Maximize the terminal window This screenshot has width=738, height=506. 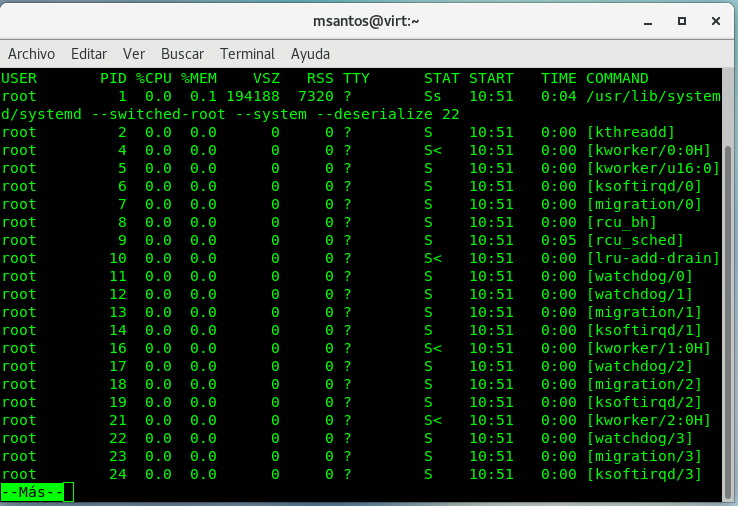click(x=681, y=20)
